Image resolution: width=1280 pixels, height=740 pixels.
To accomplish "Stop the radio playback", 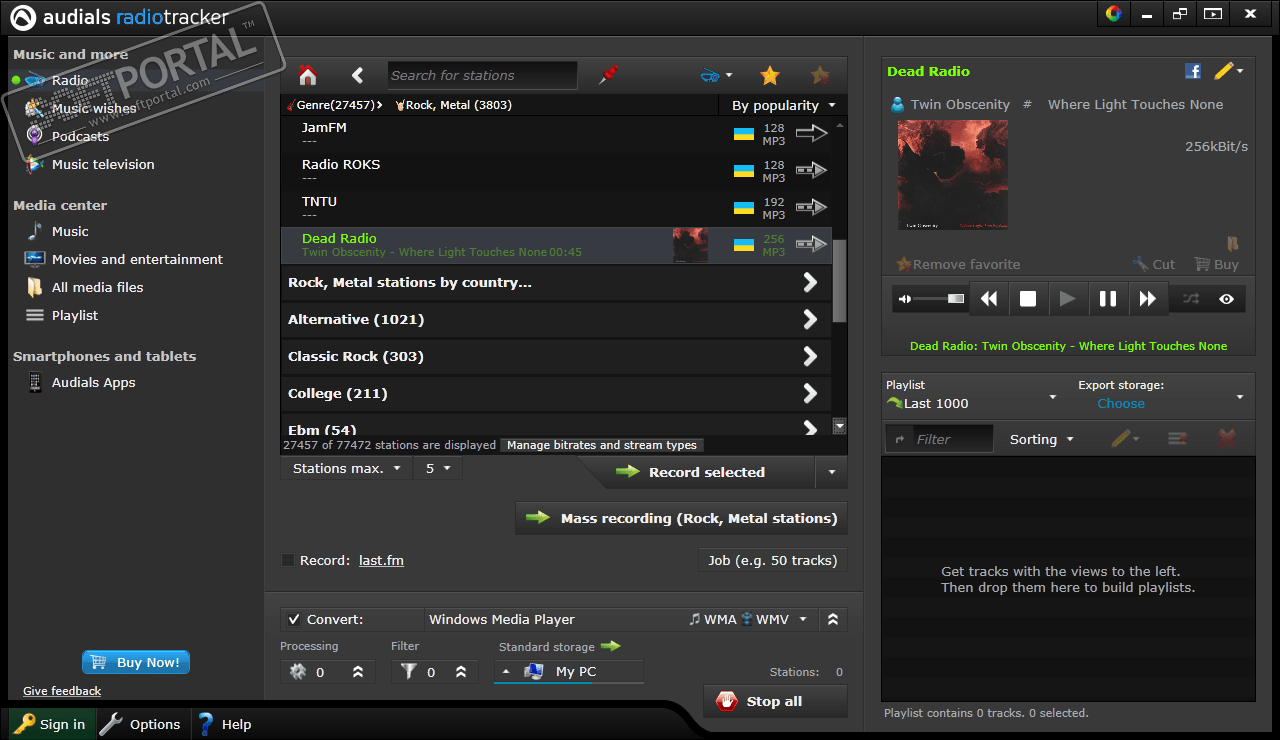I will 1028,299.
